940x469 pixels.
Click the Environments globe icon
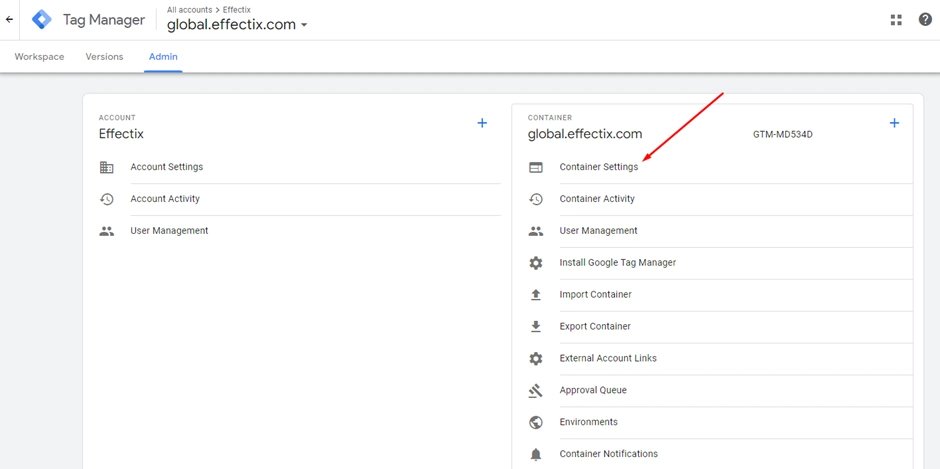pyautogui.click(x=536, y=422)
